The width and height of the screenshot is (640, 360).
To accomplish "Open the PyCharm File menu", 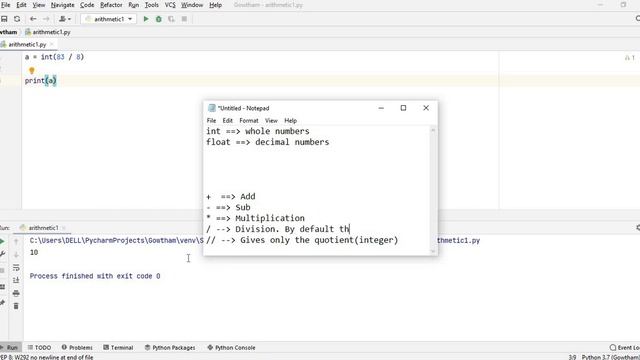I will coord(6,5).
